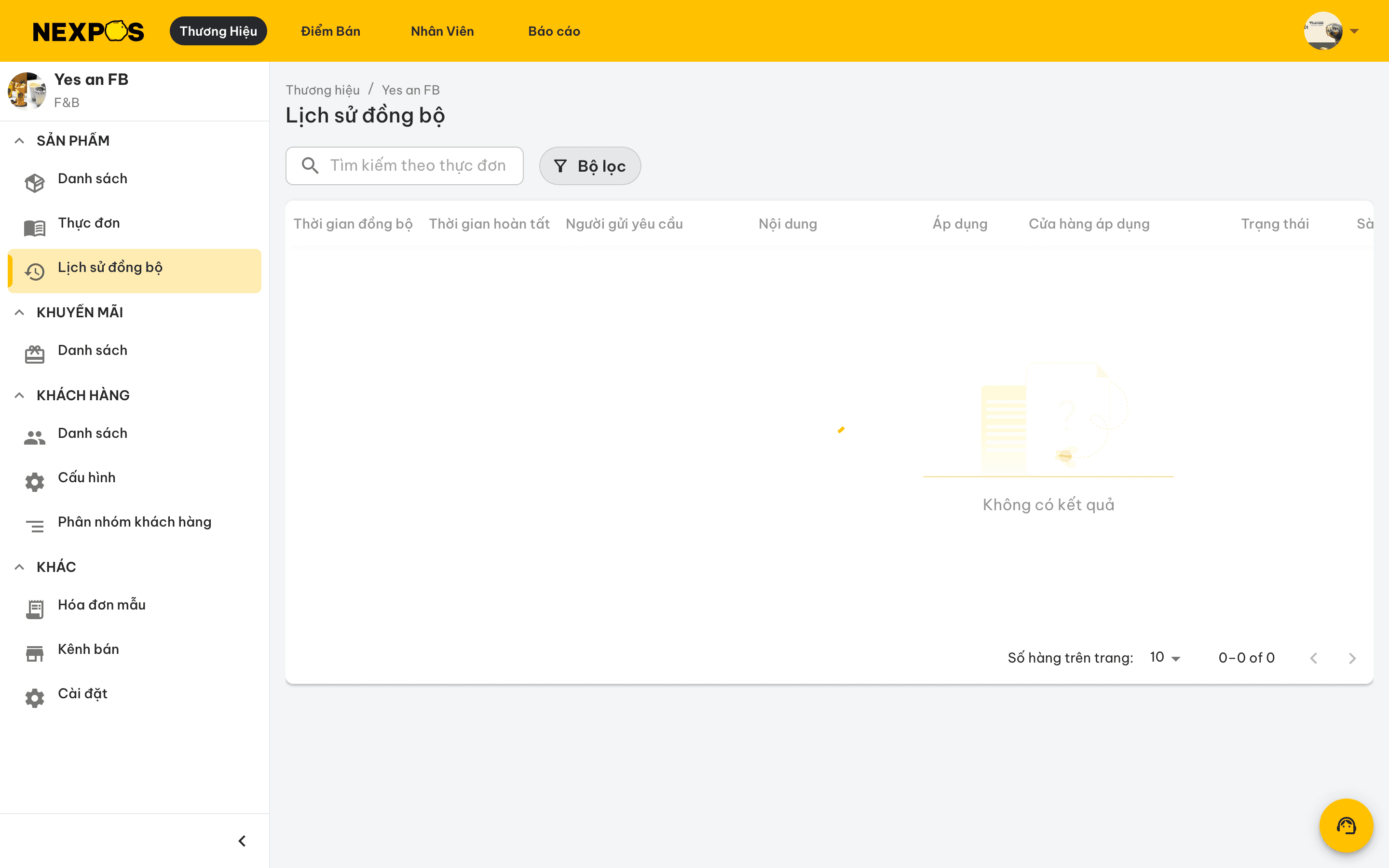Collapse the sidebar with the chevron
The width and height of the screenshot is (1389, 868).
tap(242, 841)
